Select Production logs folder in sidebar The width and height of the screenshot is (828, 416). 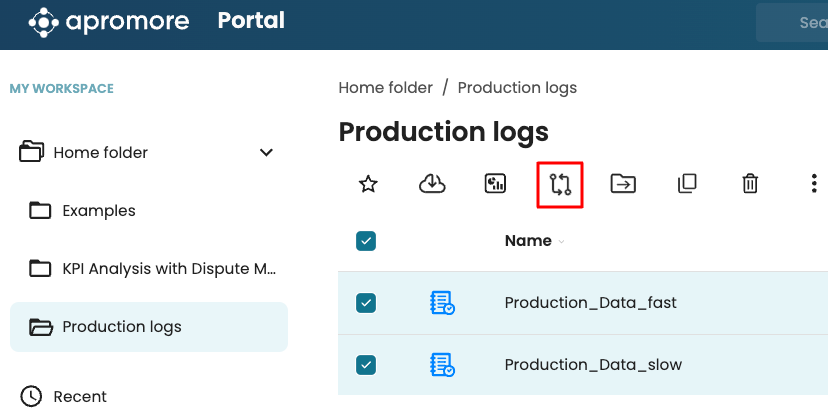[121, 327]
